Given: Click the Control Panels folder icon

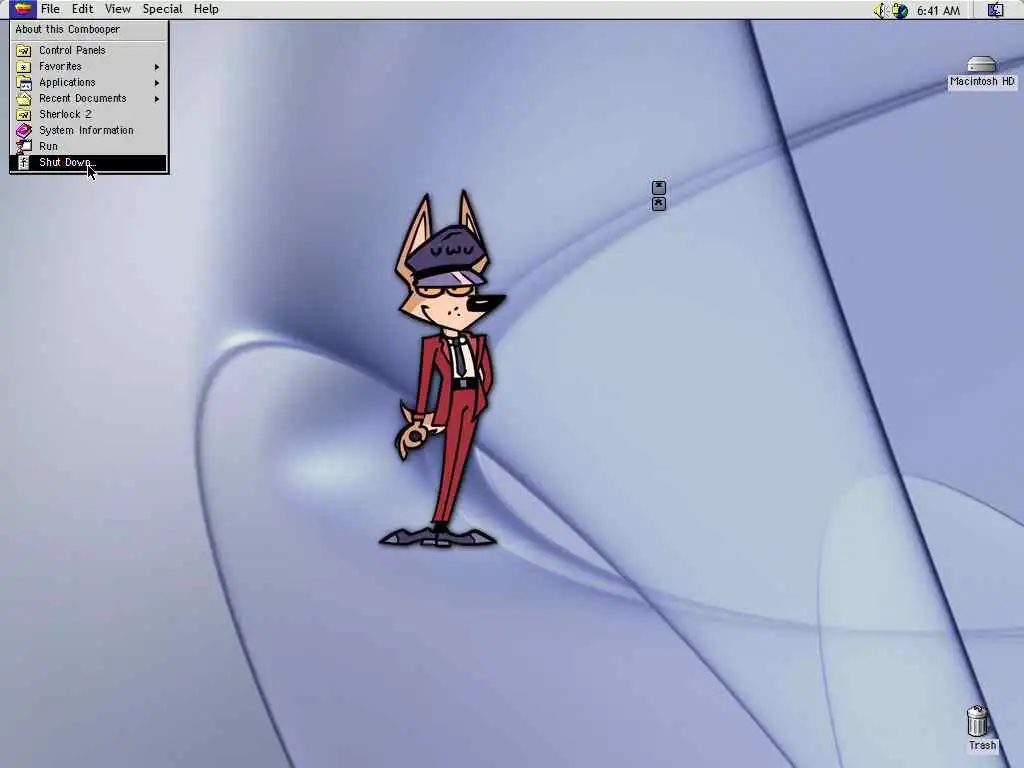Looking at the screenshot, I should coord(24,50).
